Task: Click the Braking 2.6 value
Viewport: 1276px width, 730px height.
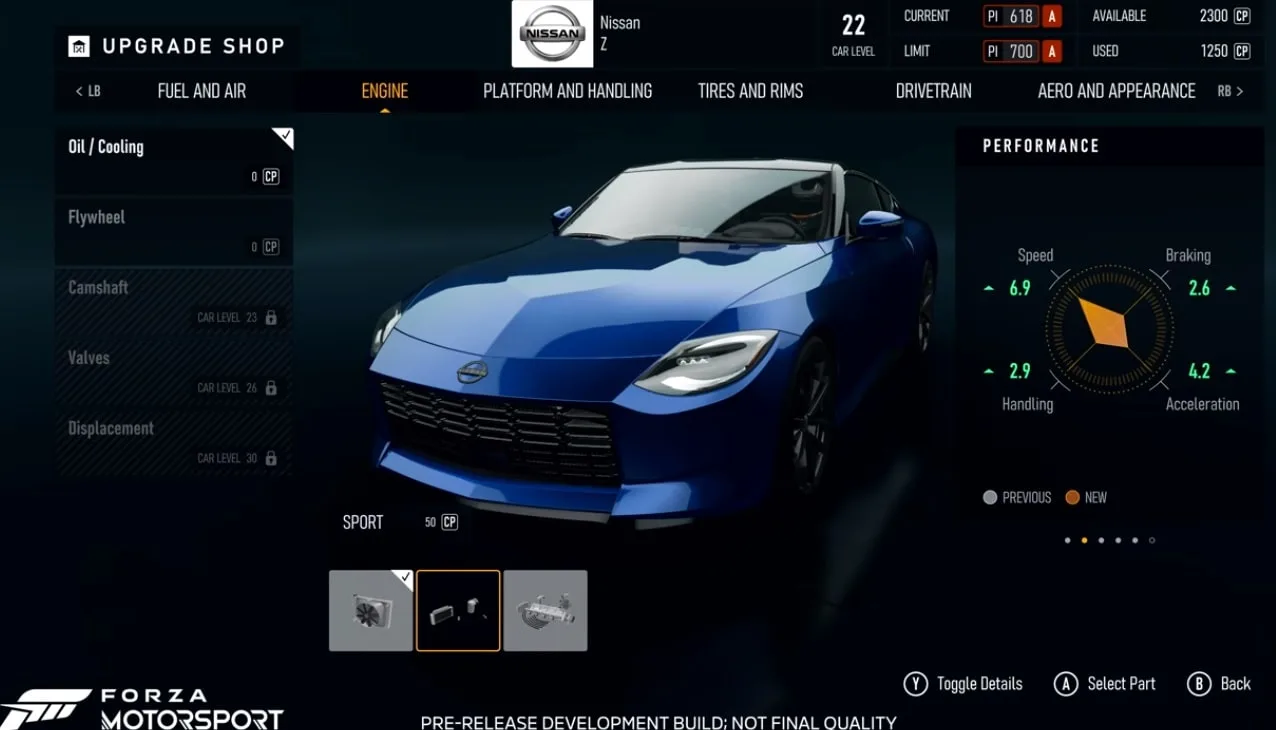Action: (x=1199, y=289)
